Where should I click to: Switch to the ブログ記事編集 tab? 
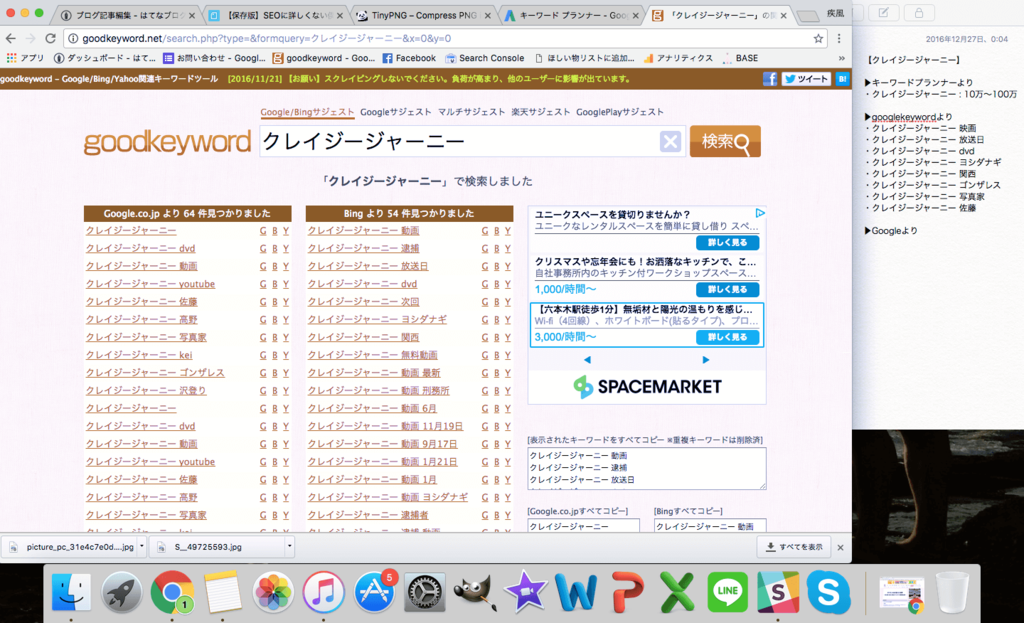tap(127, 15)
